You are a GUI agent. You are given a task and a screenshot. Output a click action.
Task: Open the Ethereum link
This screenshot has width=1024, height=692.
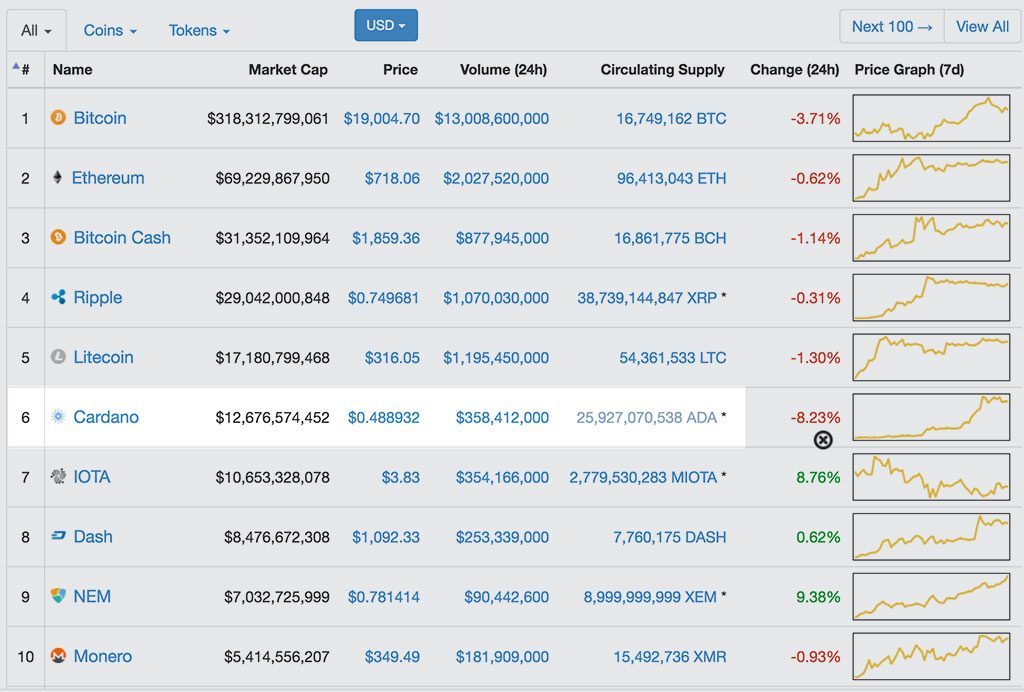click(x=108, y=178)
